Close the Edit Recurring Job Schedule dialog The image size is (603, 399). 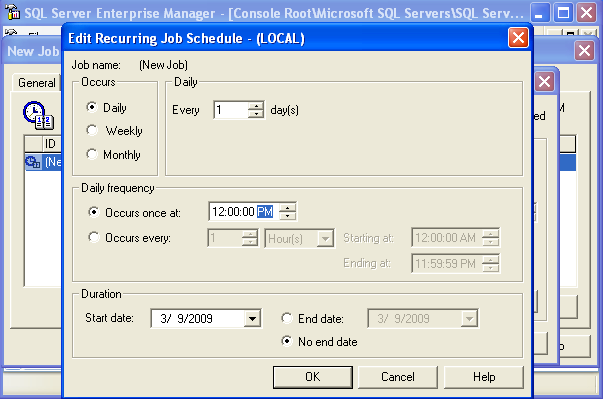pyautogui.click(x=518, y=38)
